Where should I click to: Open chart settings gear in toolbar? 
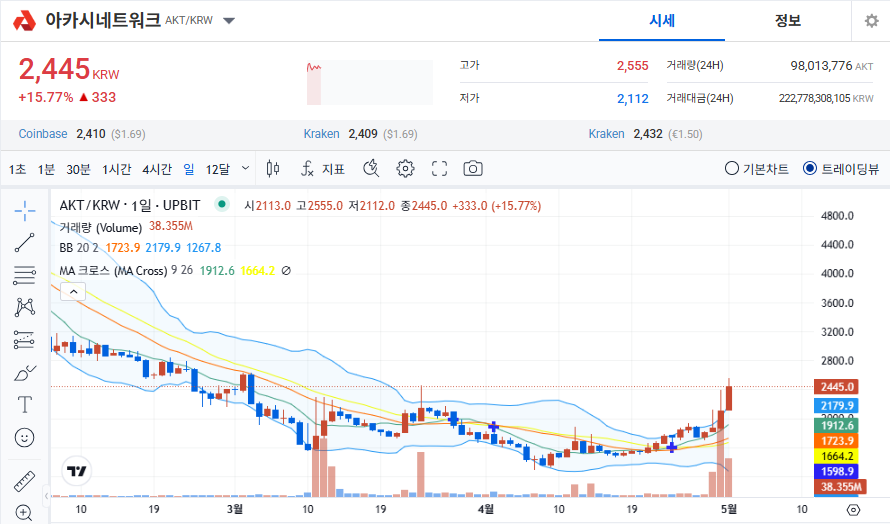[405, 169]
